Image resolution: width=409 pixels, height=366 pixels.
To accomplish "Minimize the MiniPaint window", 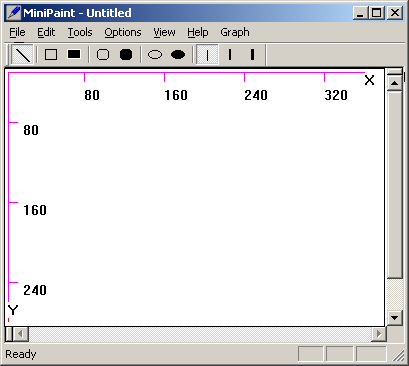I will [x=361, y=13].
